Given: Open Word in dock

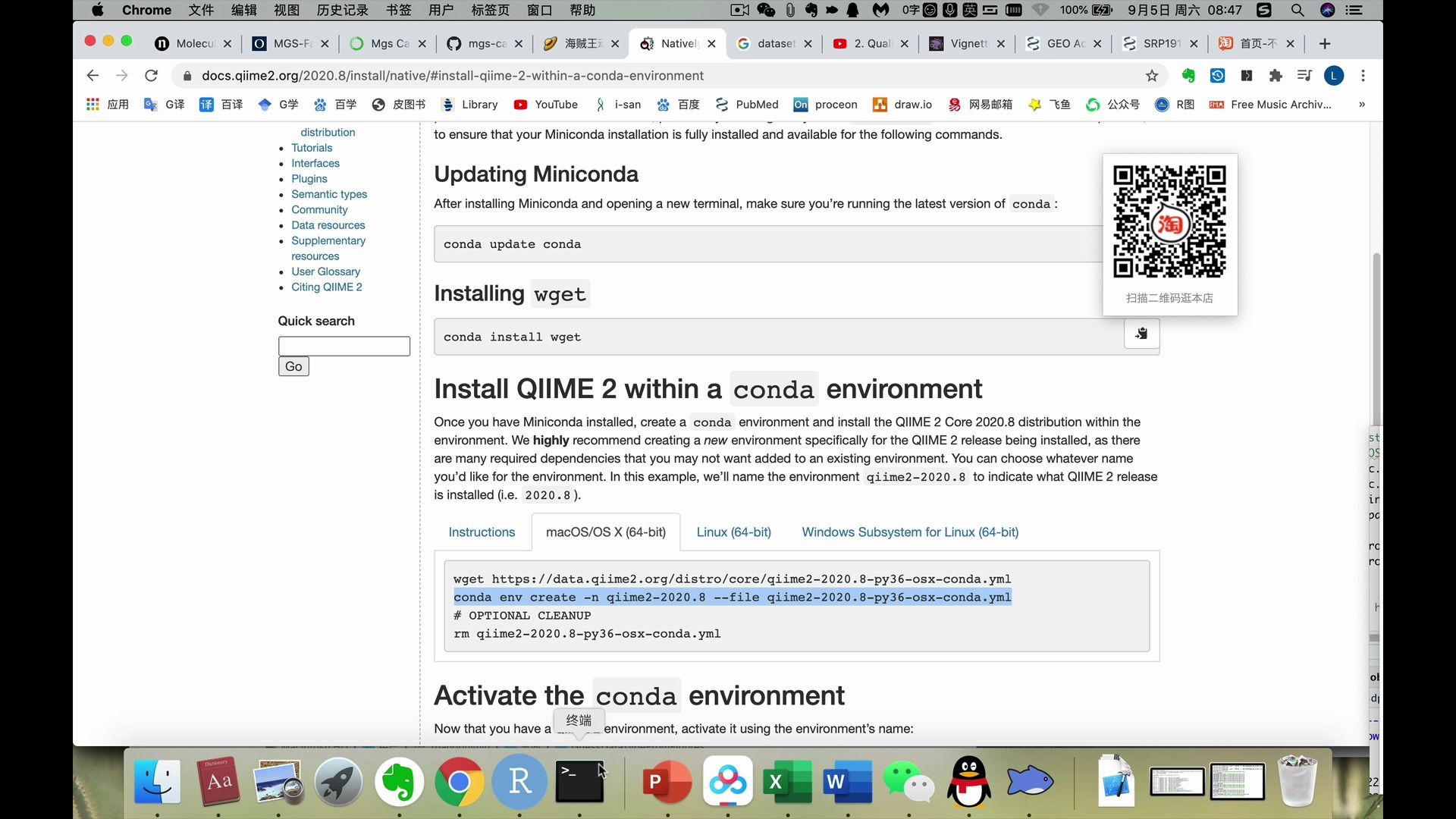Looking at the screenshot, I should (x=848, y=782).
